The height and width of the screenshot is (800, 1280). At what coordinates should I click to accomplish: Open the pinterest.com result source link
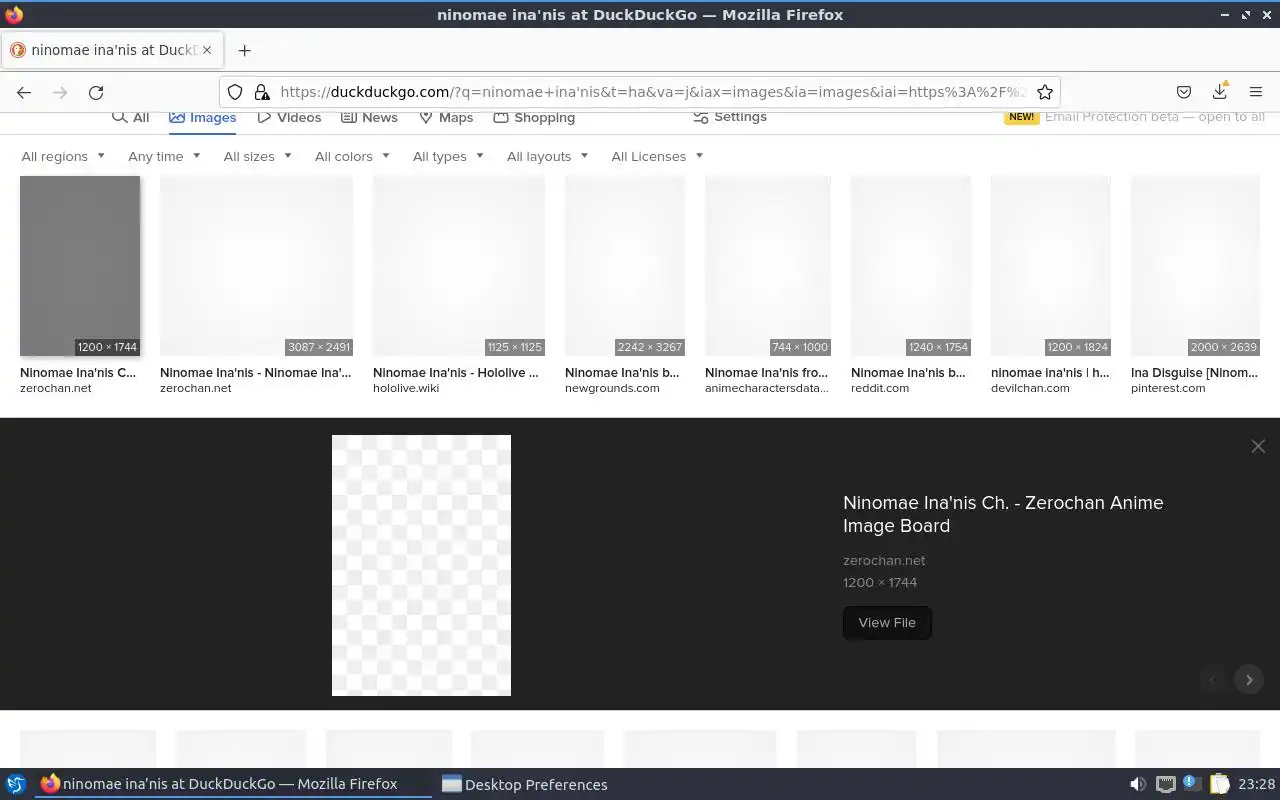point(1168,388)
